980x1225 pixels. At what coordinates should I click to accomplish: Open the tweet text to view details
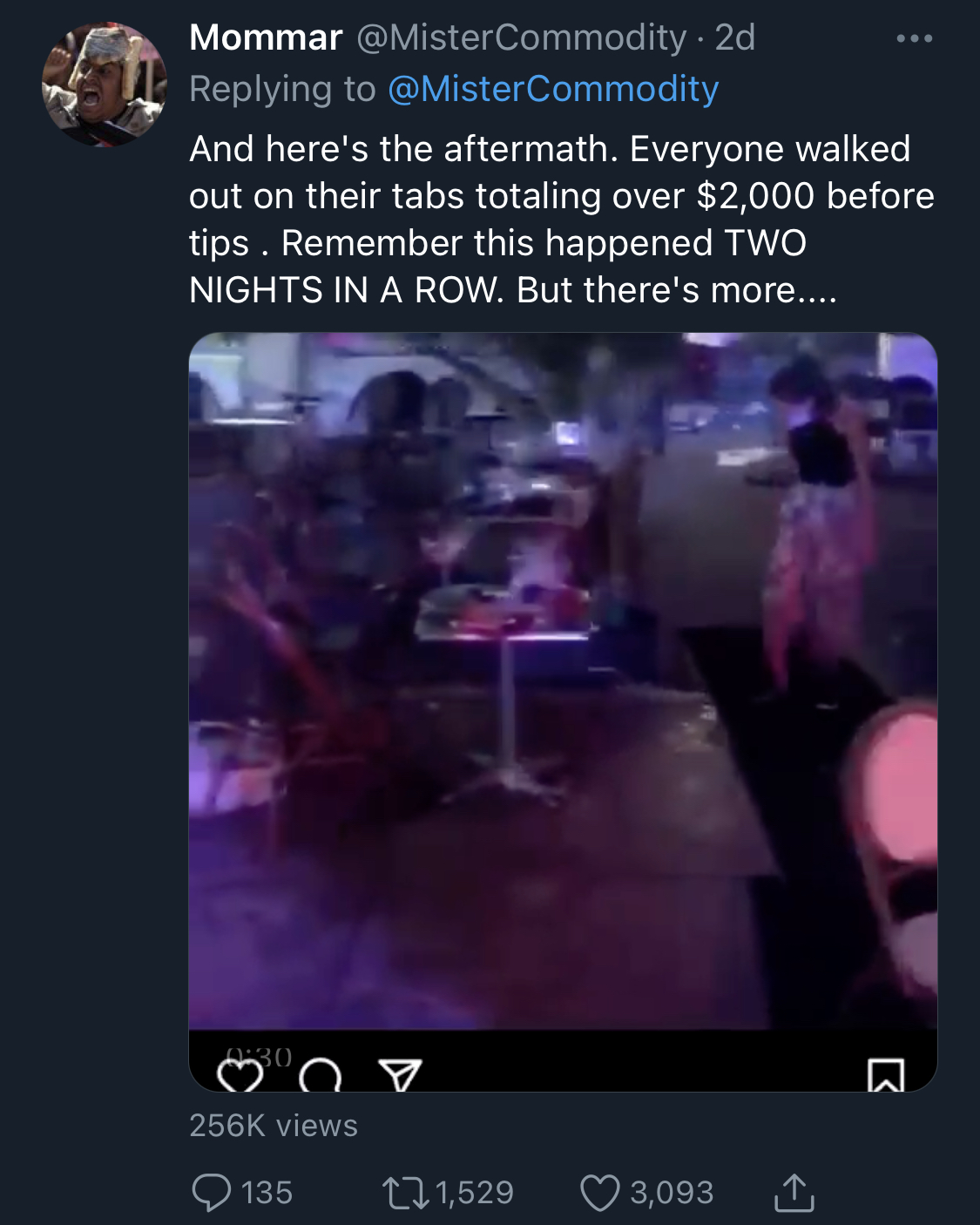point(562,220)
